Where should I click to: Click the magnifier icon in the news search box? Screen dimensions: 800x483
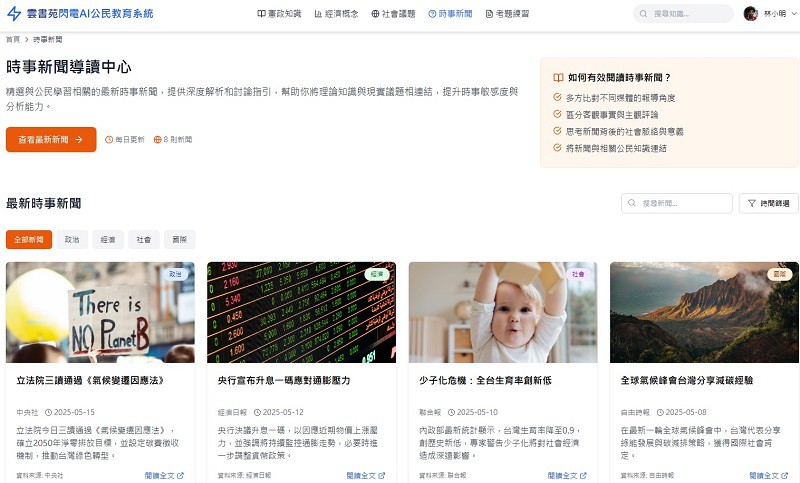tap(632, 203)
